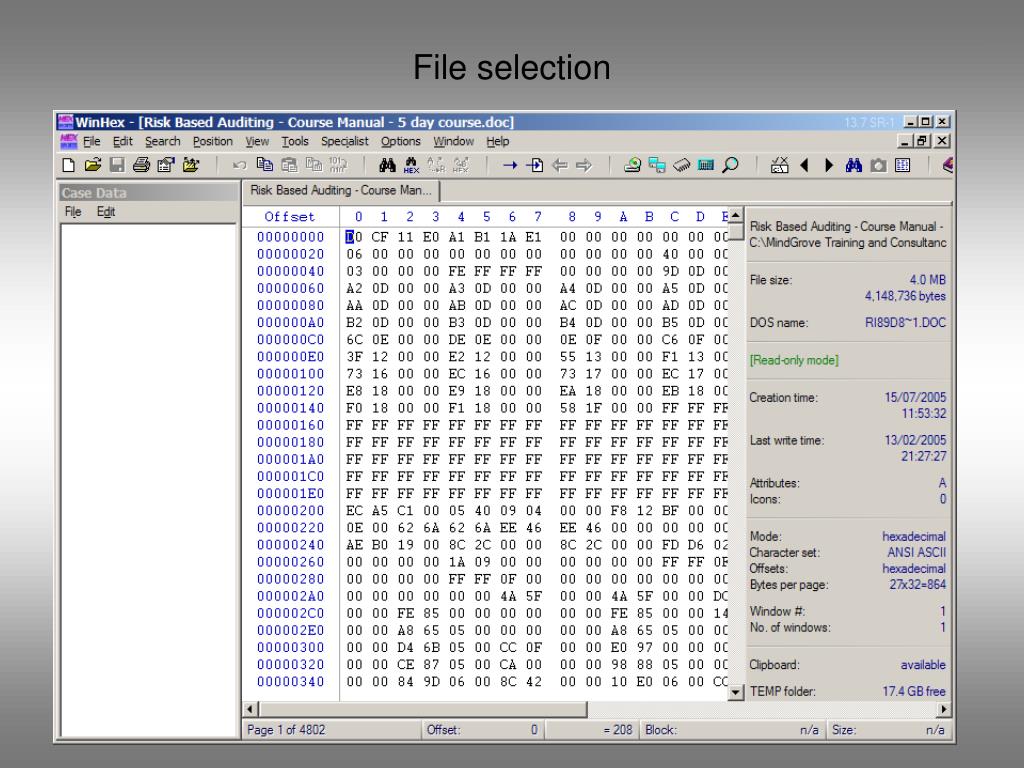Click the RI89D8~1.DOC DOS name
This screenshot has height=768, width=1024.
905,323
